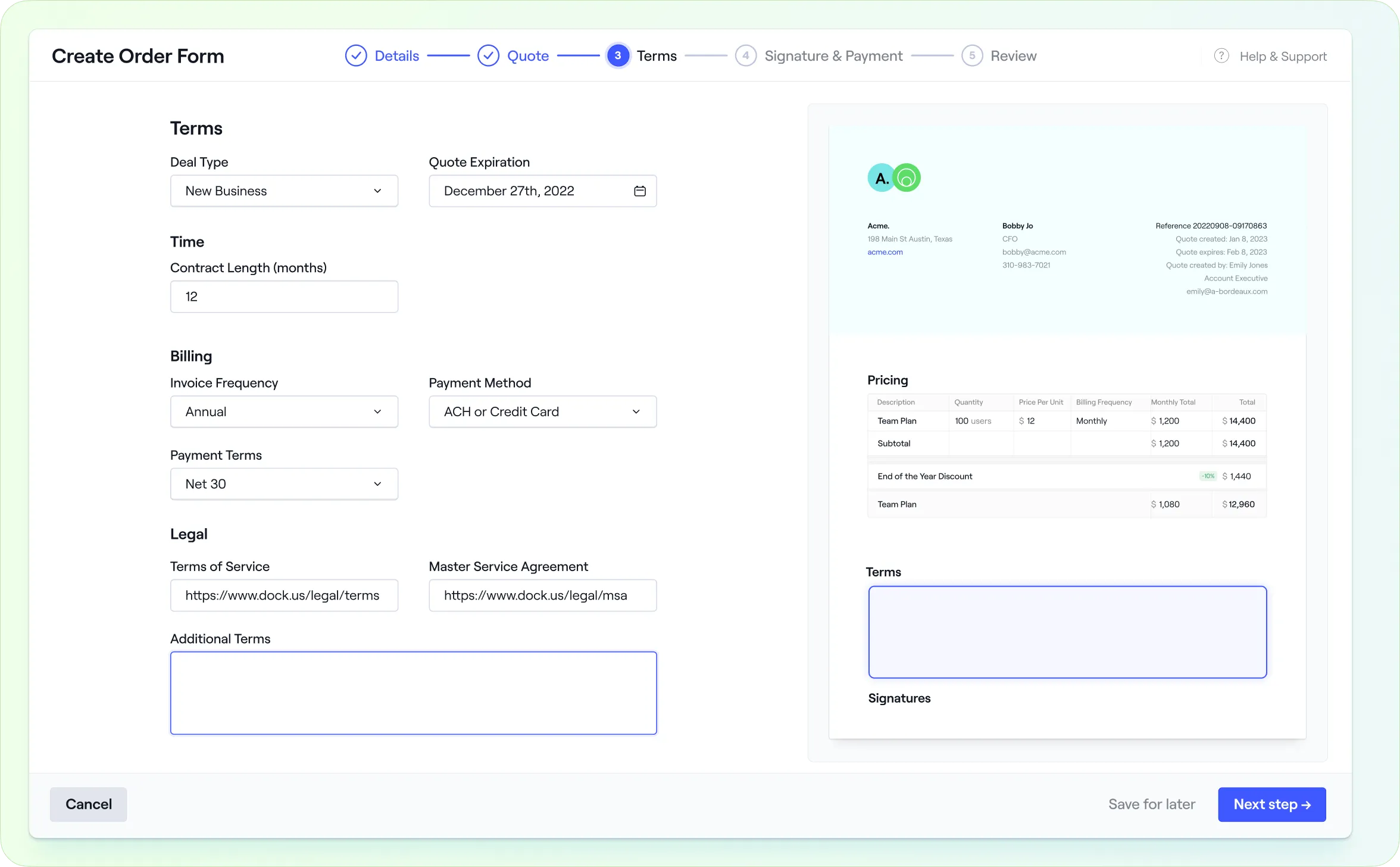1400x867 pixels.
Task: Click the Additional Terms text area
Action: coord(413,693)
